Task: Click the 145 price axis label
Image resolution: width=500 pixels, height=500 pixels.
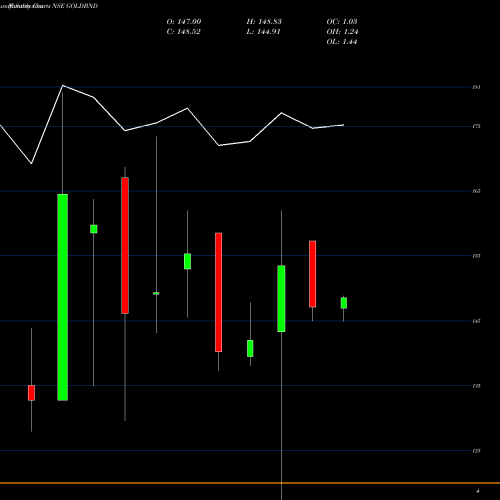Action: [x=476, y=321]
